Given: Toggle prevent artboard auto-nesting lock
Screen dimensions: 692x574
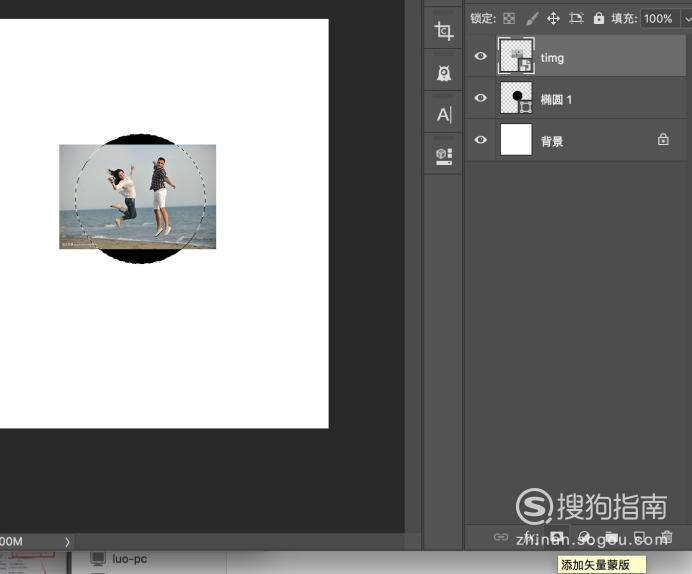Looking at the screenshot, I should pos(576,19).
